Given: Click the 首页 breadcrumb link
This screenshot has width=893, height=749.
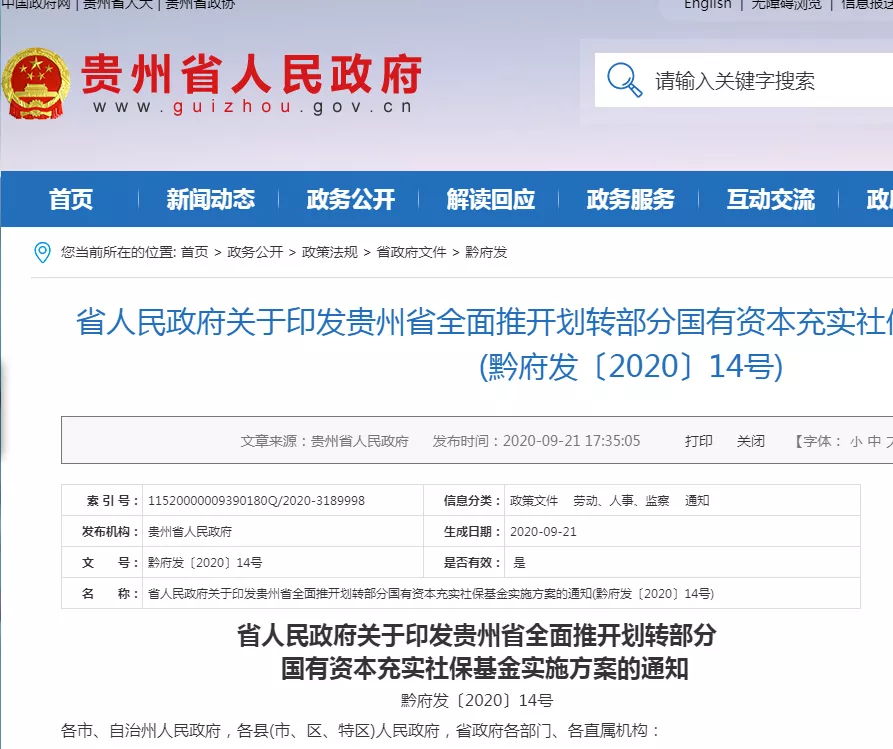Looking at the screenshot, I should (x=194, y=252).
